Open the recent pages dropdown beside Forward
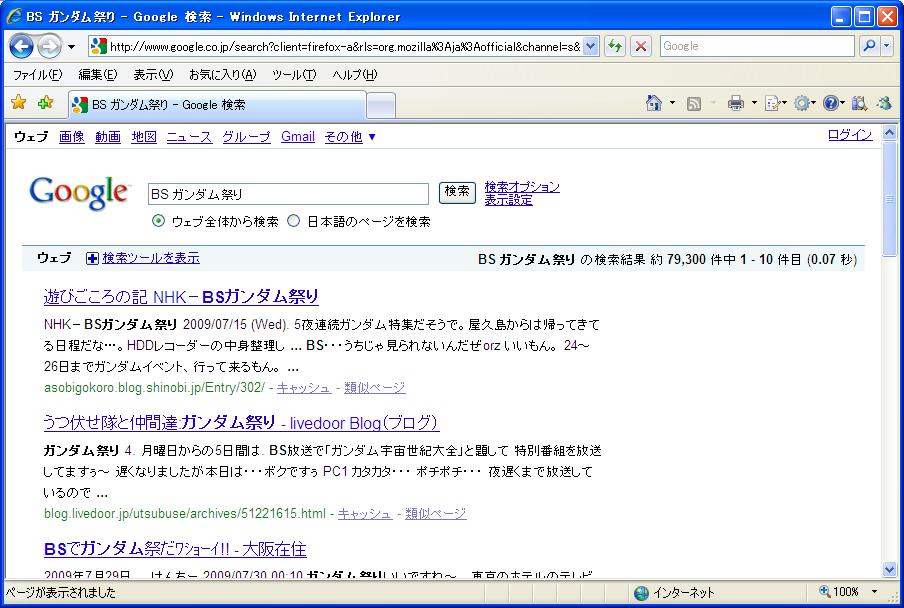Image resolution: width=904 pixels, height=608 pixels. (71, 47)
